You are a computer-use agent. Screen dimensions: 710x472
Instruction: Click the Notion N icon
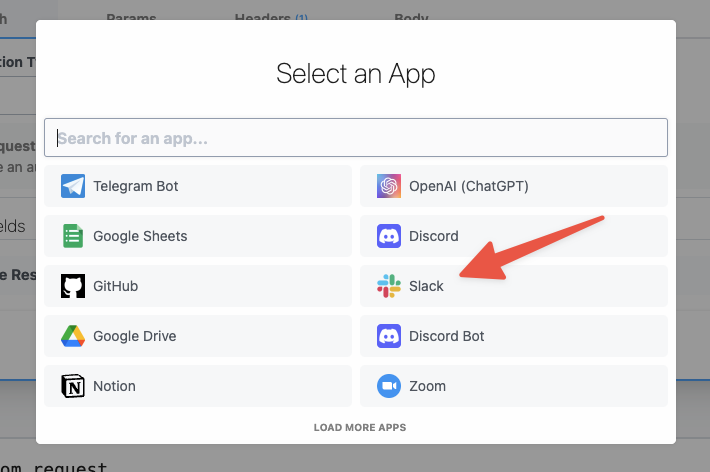(x=73, y=386)
